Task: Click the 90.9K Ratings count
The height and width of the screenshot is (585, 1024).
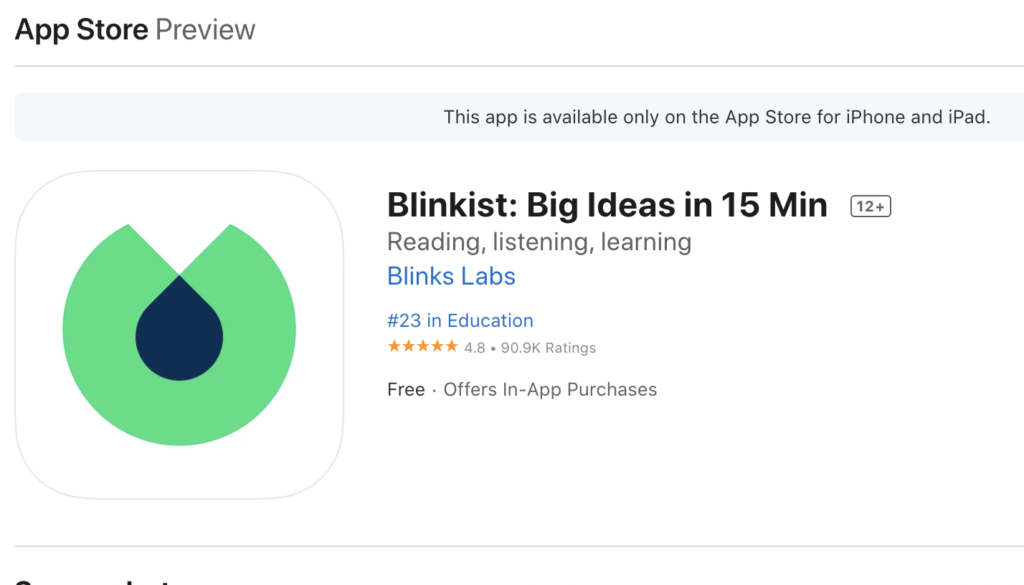Action: (x=552, y=347)
